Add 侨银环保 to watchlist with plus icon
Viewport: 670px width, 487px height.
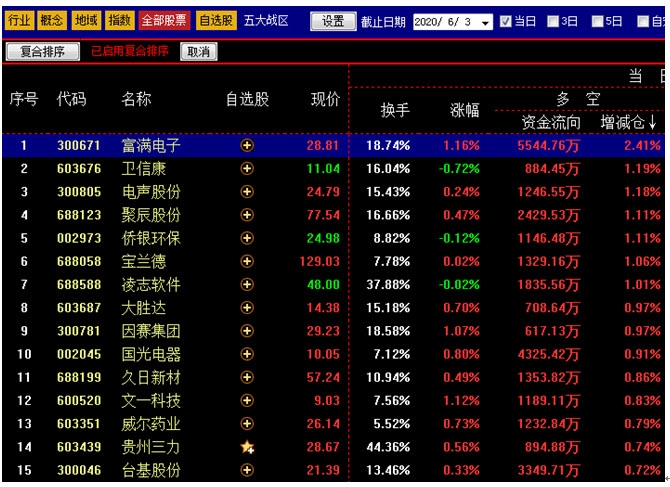[247, 238]
